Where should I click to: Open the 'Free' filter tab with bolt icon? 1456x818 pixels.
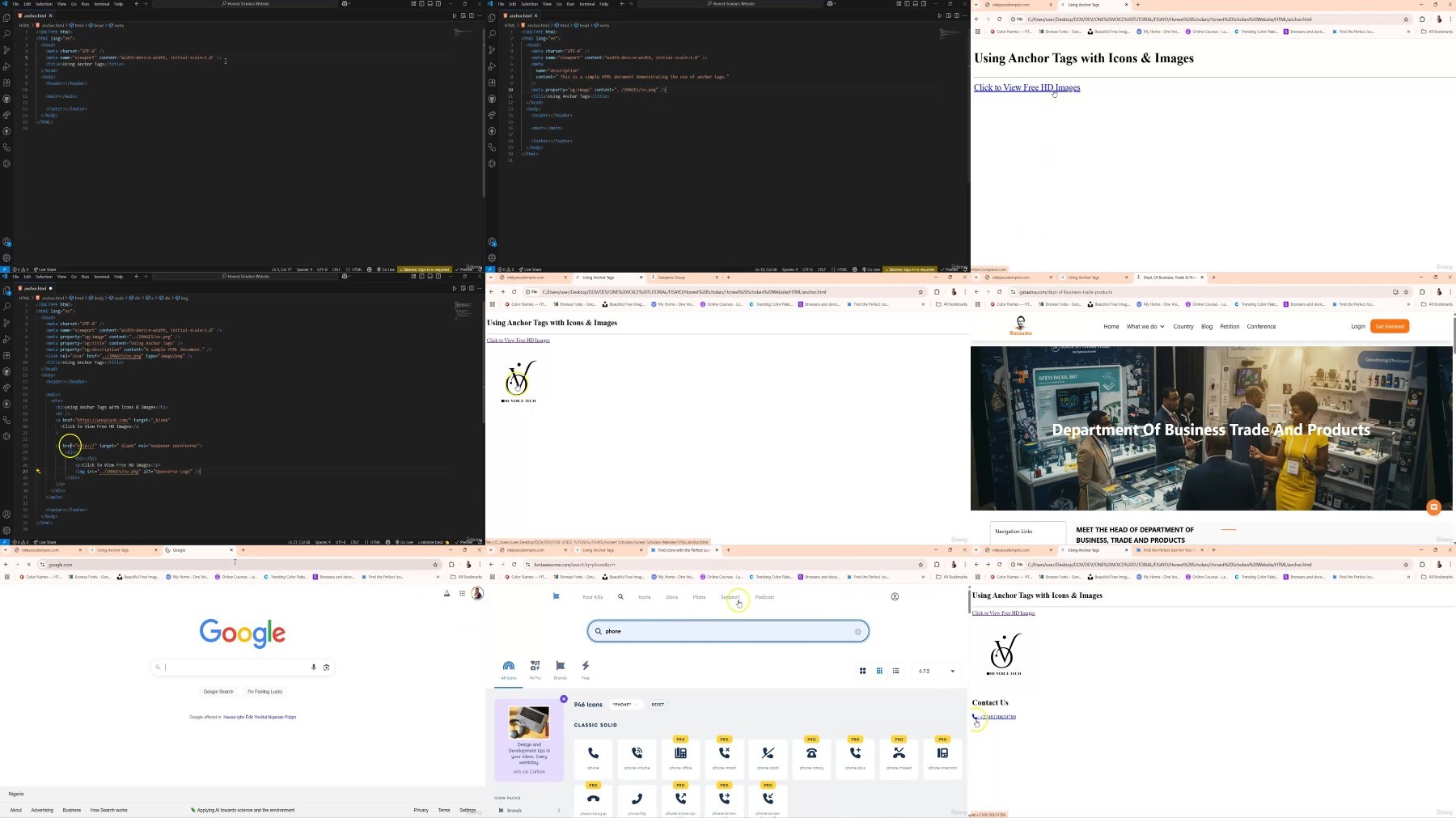[x=586, y=670]
